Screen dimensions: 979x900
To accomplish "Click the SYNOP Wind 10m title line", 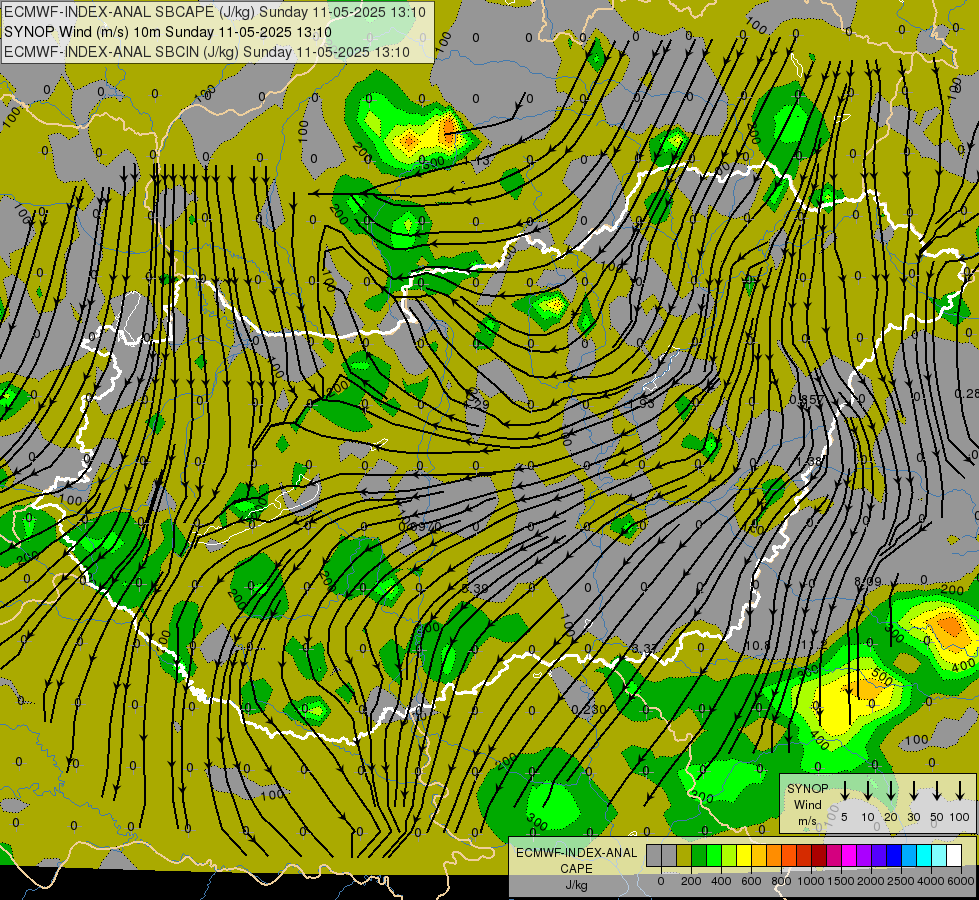I will 168,32.
